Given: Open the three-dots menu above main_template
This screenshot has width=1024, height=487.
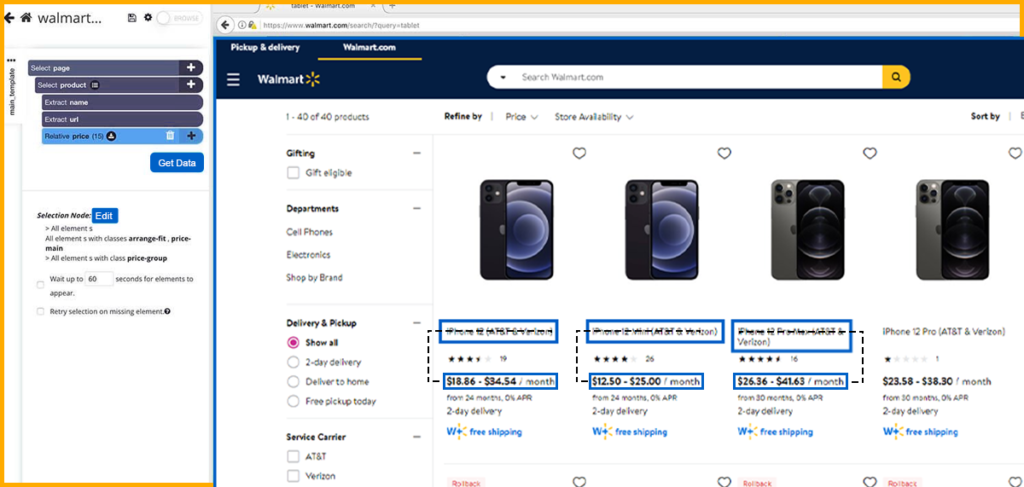Looking at the screenshot, I should coord(11,60).
